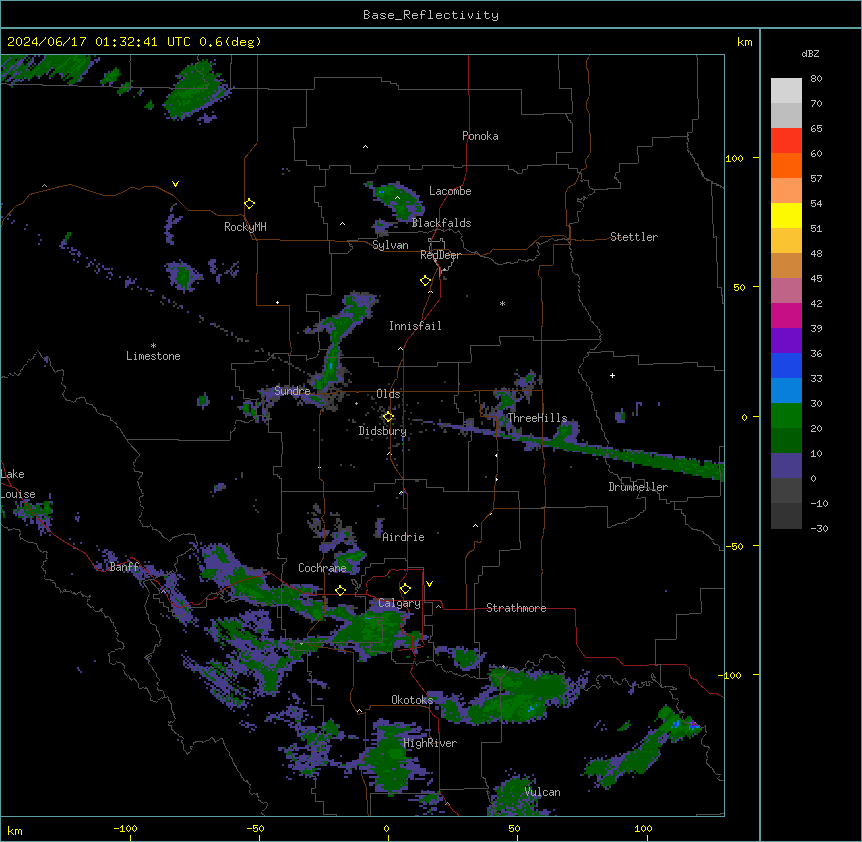The image size is (862, 842).
Task: Click the green echo cell west of Lacombe
Action: click(x=398, y=201)
